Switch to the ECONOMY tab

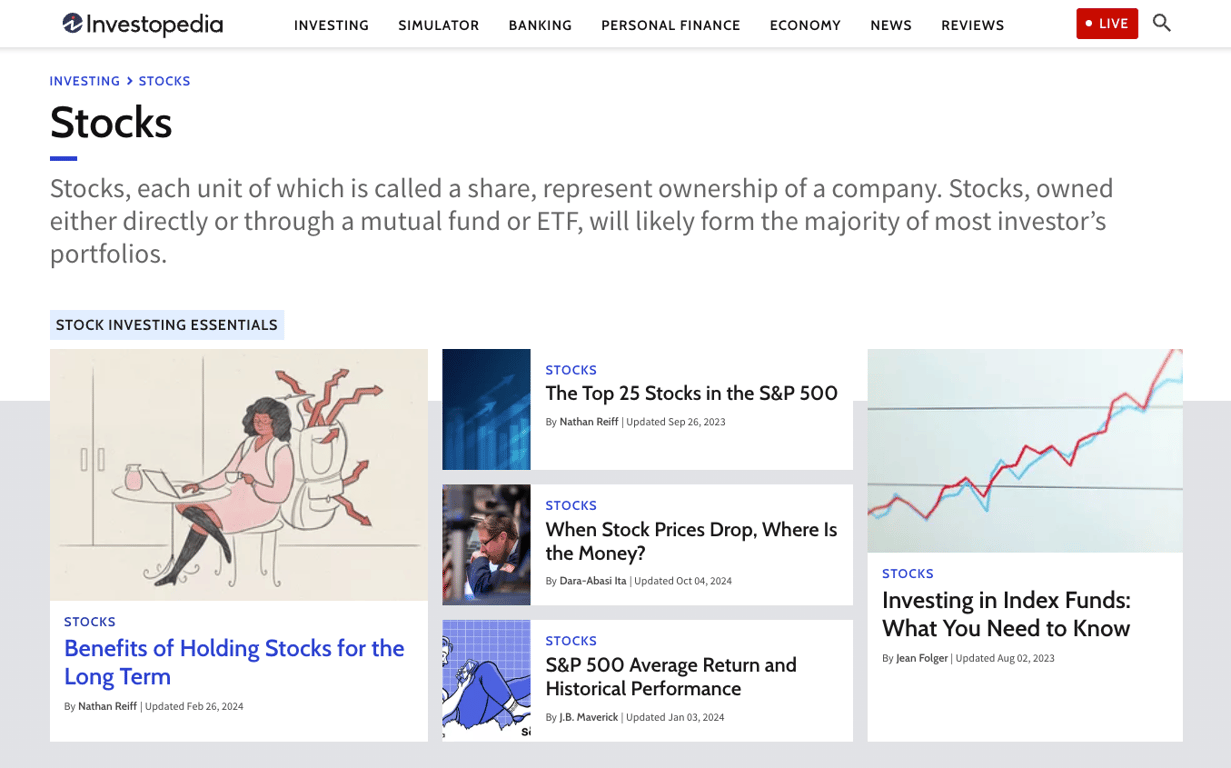point(805,25)
